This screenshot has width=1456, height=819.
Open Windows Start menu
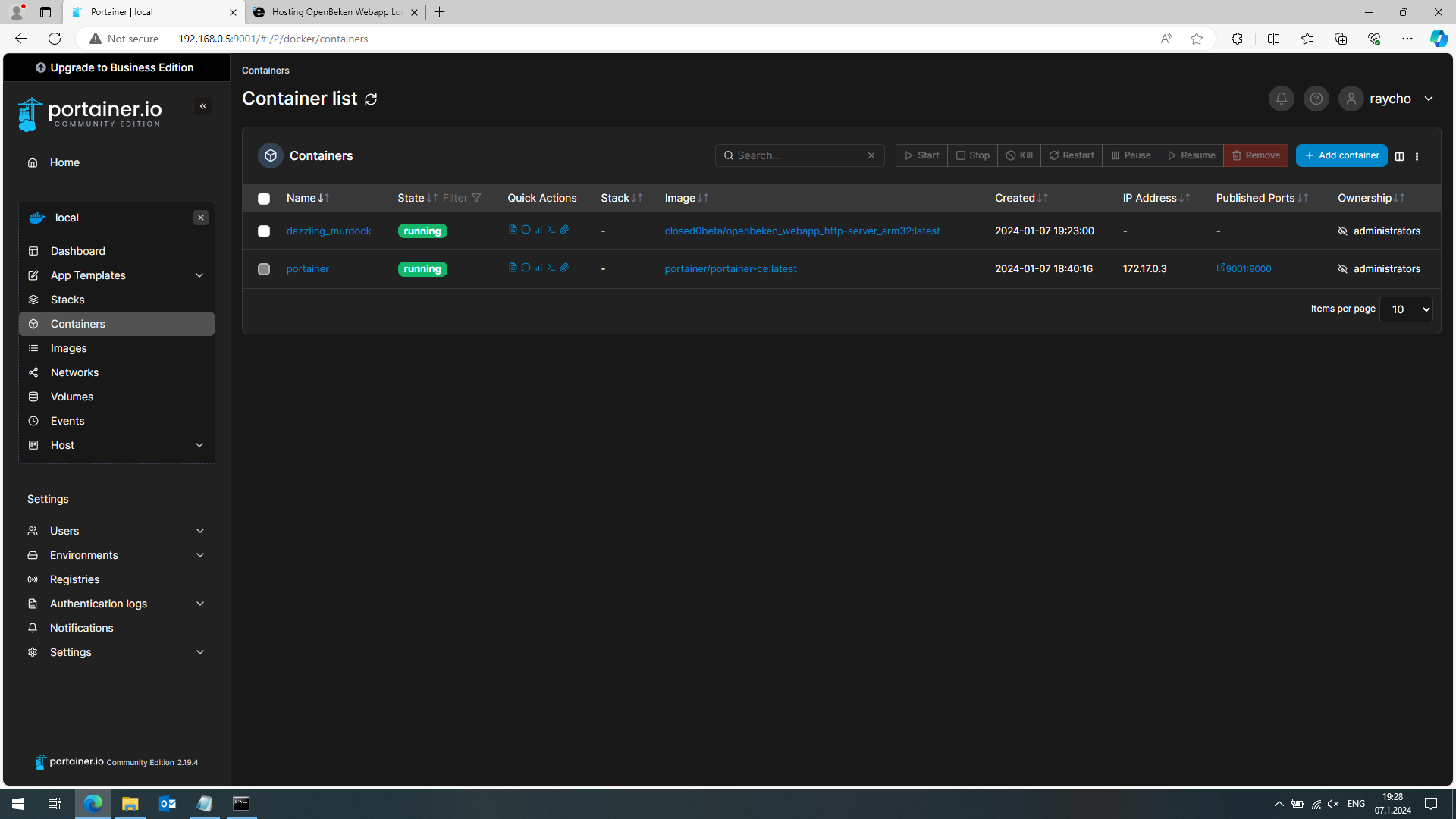(18, 804)
